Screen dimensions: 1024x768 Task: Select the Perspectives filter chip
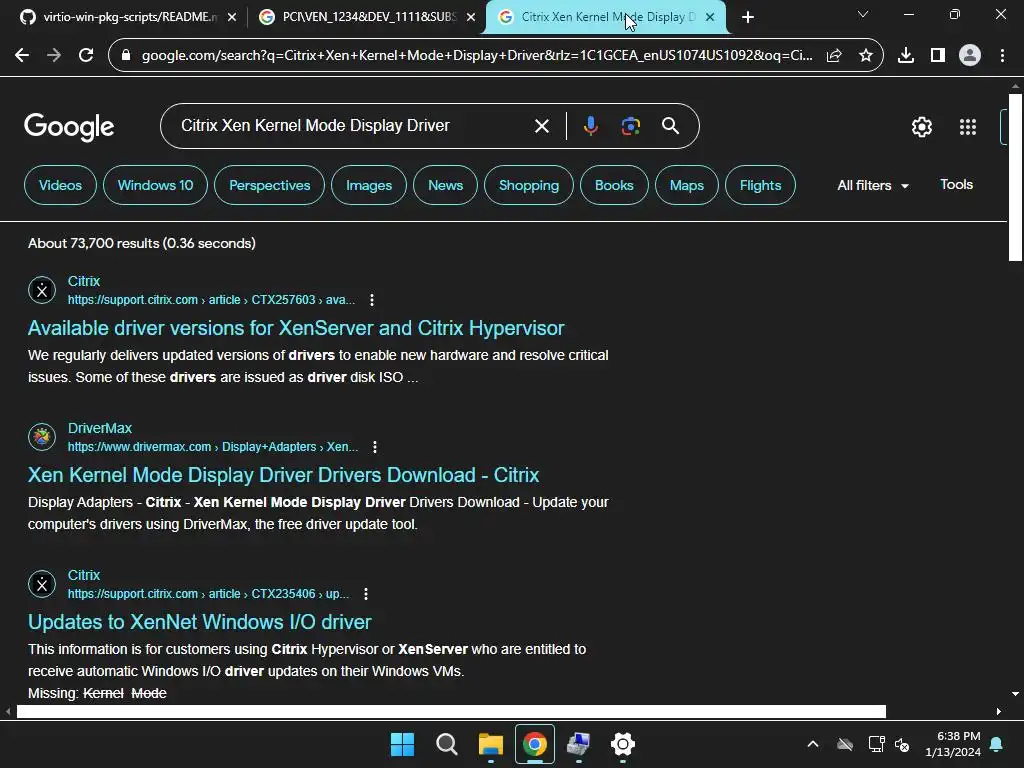pos(269,185)
